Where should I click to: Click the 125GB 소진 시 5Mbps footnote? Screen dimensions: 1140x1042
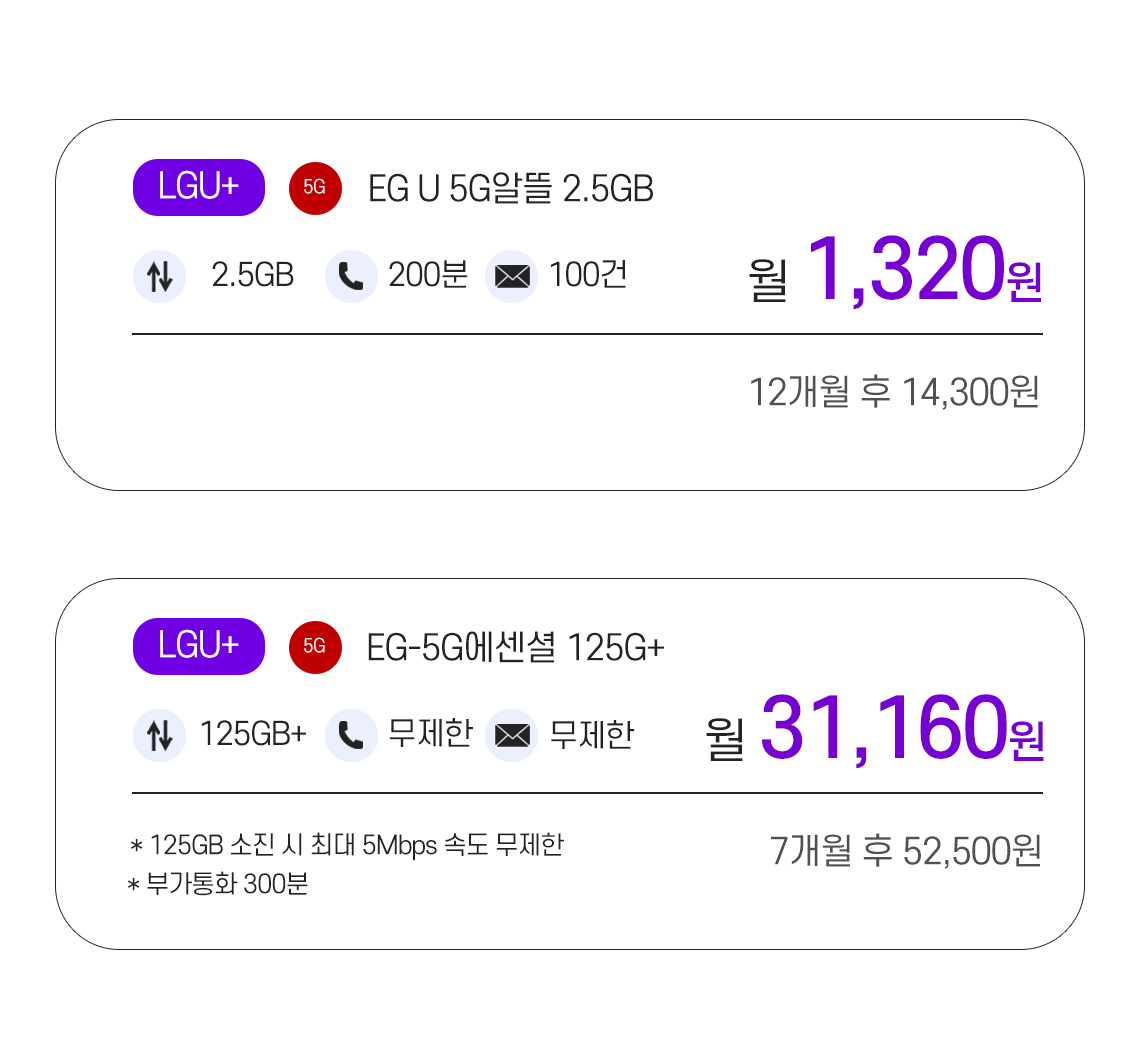point(346,846)
